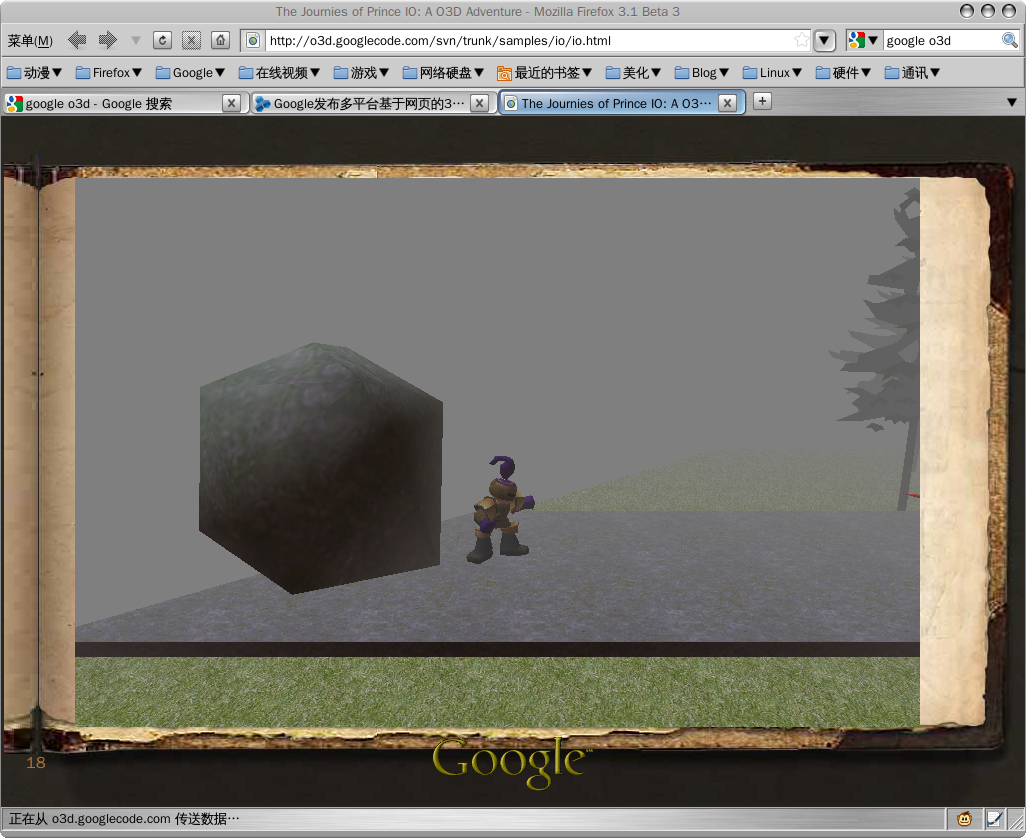This screenshot has width=1026, height=838.
Task: Close the Google发布多平台 tab
Action: point(480,103)
